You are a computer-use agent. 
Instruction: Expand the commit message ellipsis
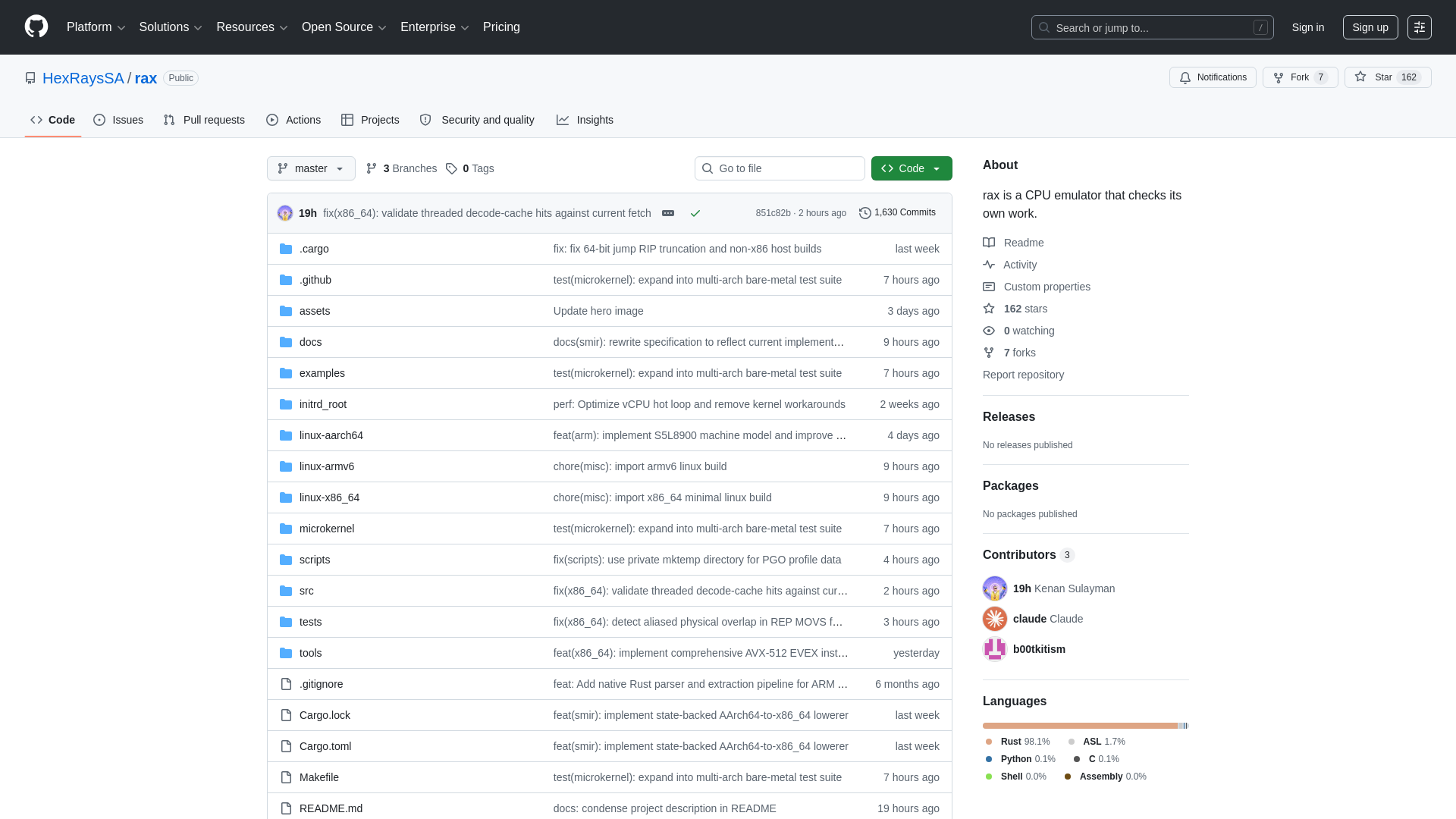[668, 213]
